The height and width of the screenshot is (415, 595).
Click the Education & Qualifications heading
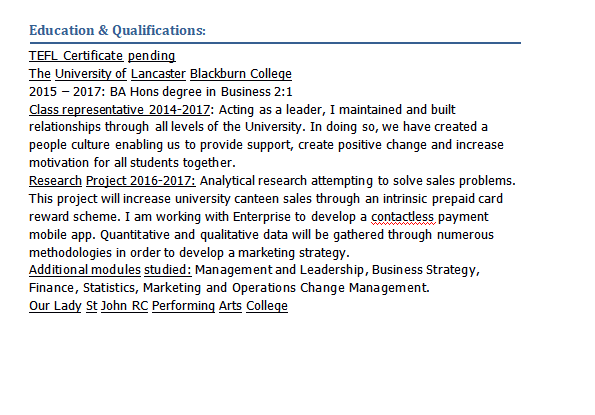117,31
